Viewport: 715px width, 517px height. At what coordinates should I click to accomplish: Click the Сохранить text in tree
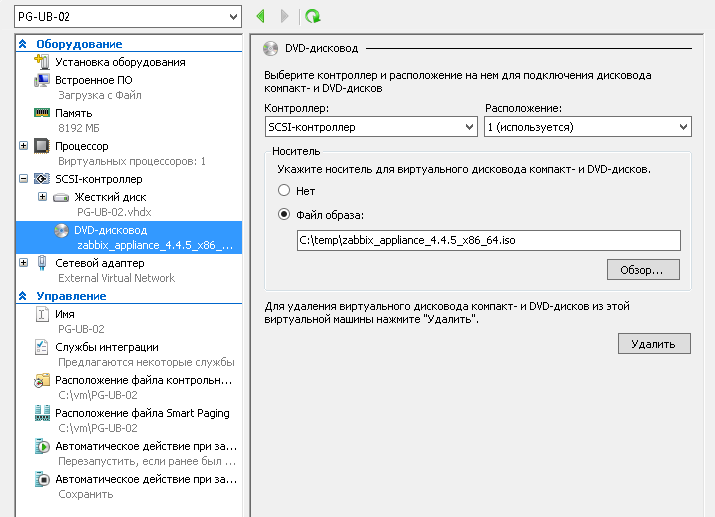tap(86, 494)
